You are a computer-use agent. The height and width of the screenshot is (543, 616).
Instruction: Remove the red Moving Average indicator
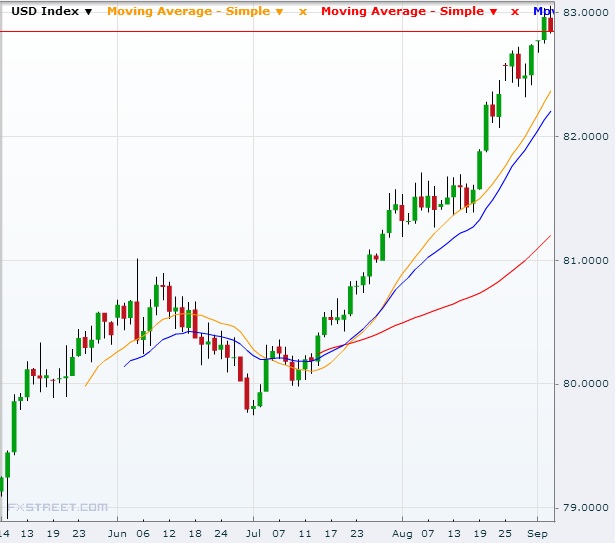(515, 12)
